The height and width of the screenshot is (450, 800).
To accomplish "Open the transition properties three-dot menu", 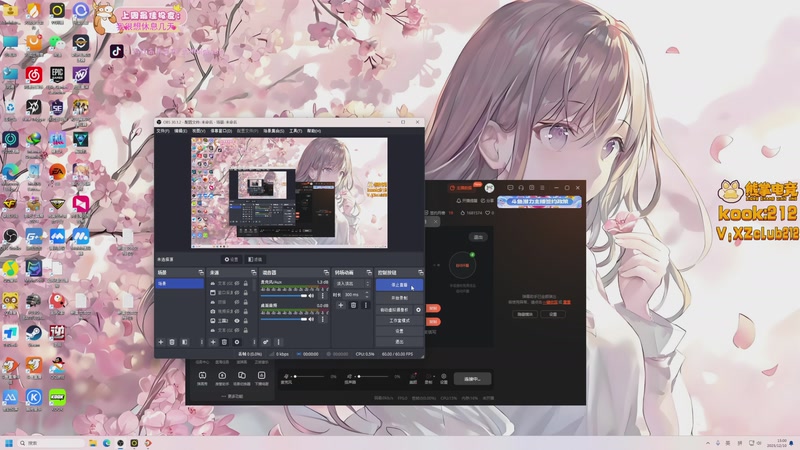I will [365, 305].
